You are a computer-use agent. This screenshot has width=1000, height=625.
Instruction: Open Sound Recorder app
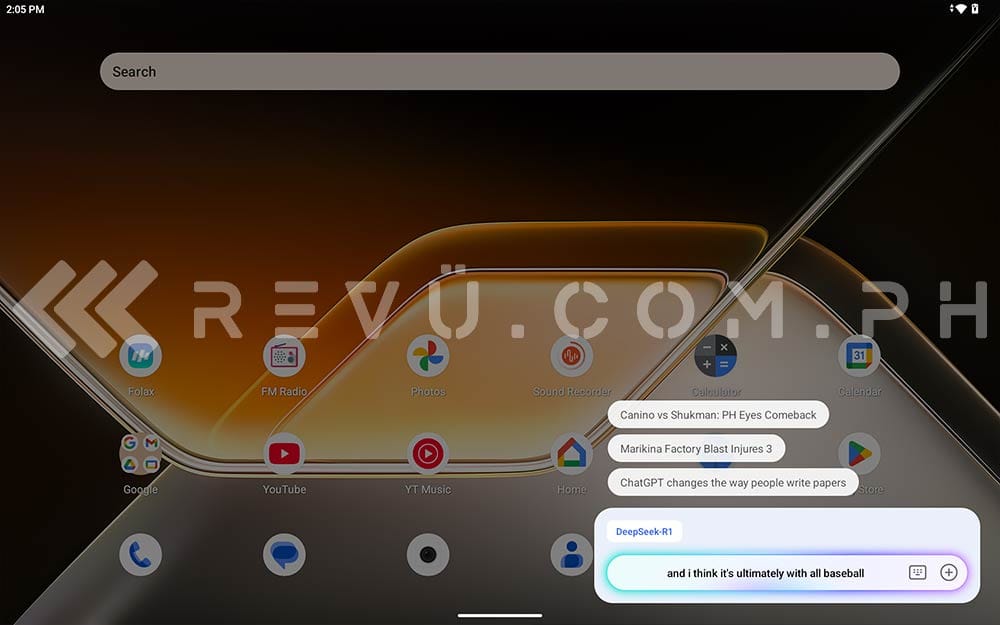coord(572,356)
